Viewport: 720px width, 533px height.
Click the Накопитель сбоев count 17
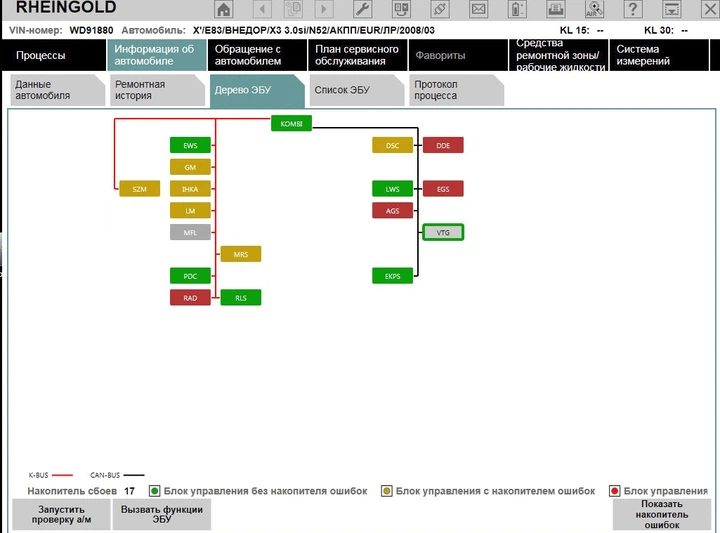pyautogui.click(x=129, y=491)
